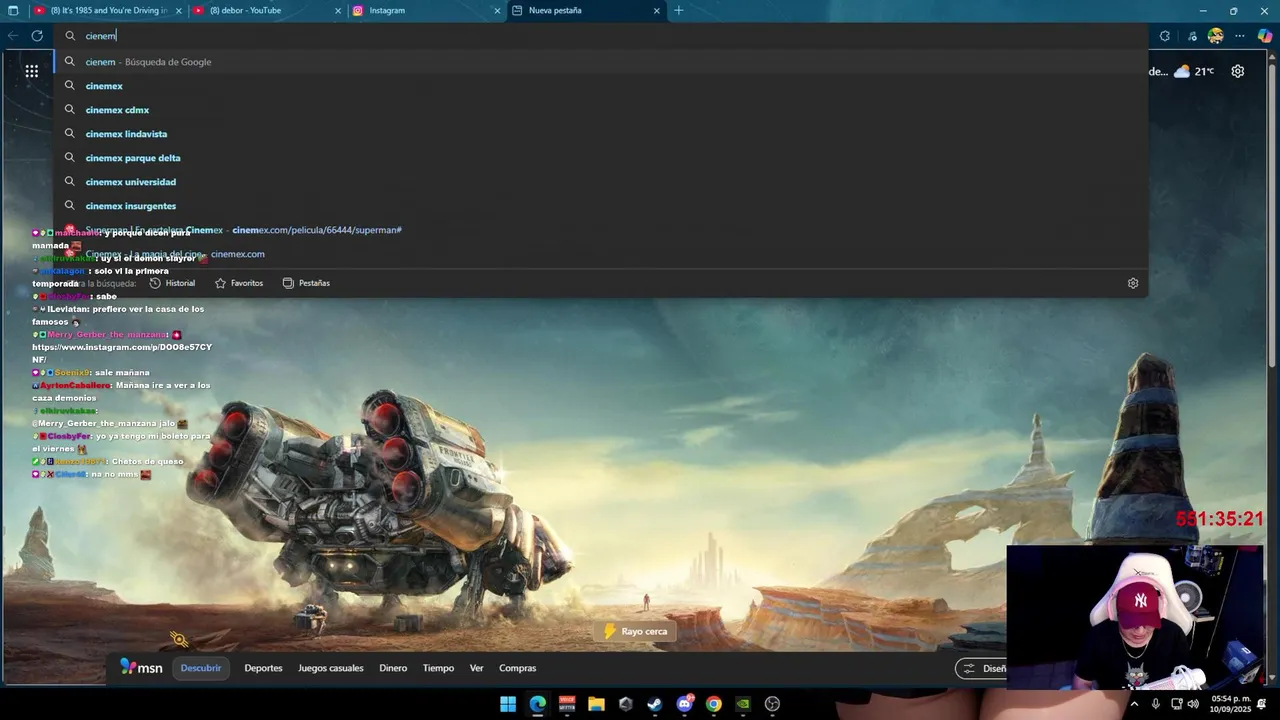
Task: Open the NVIDIA app taskbar icon
Action: (x=743, y=704)
